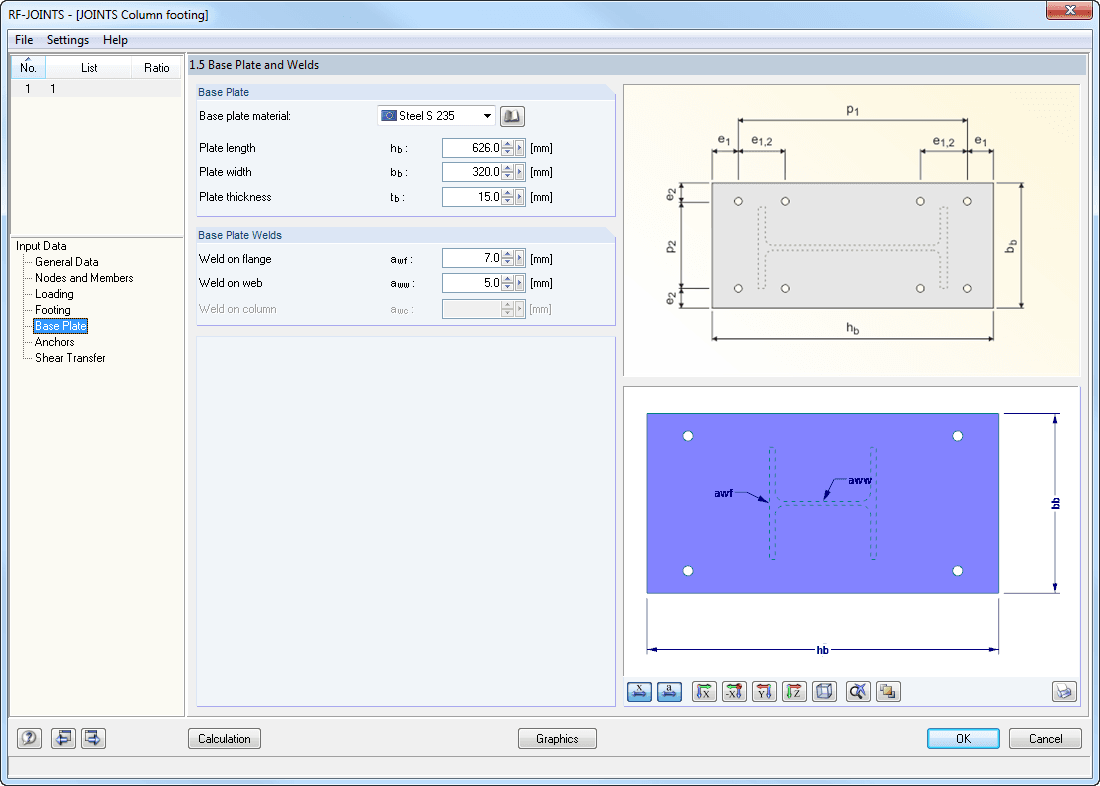Image resolution: width=1100 pixels, height=786 pixels.
Task: Click the 'Input Data' tree root label
Action: [x=41, y=246]
